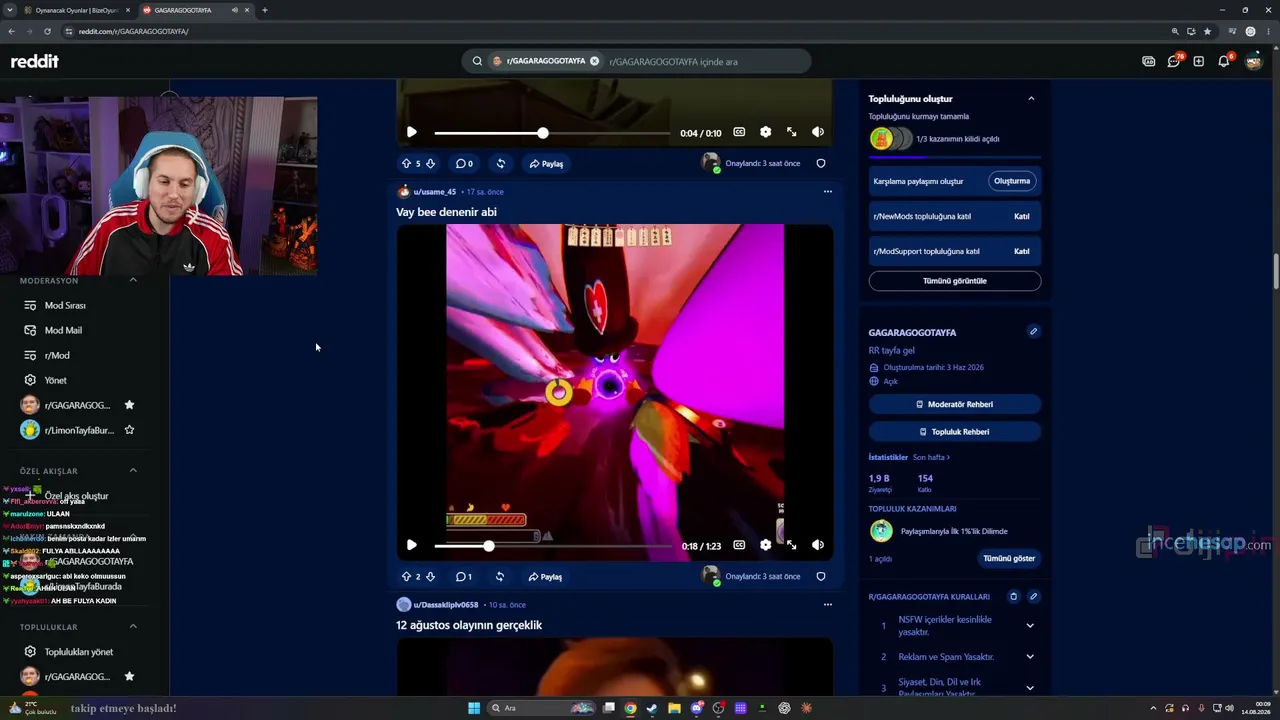Viewport: 1280px width, 720px height.
Task: Open settings gear on 'Vay bee denenir abi' video
Action: (765, 545)
